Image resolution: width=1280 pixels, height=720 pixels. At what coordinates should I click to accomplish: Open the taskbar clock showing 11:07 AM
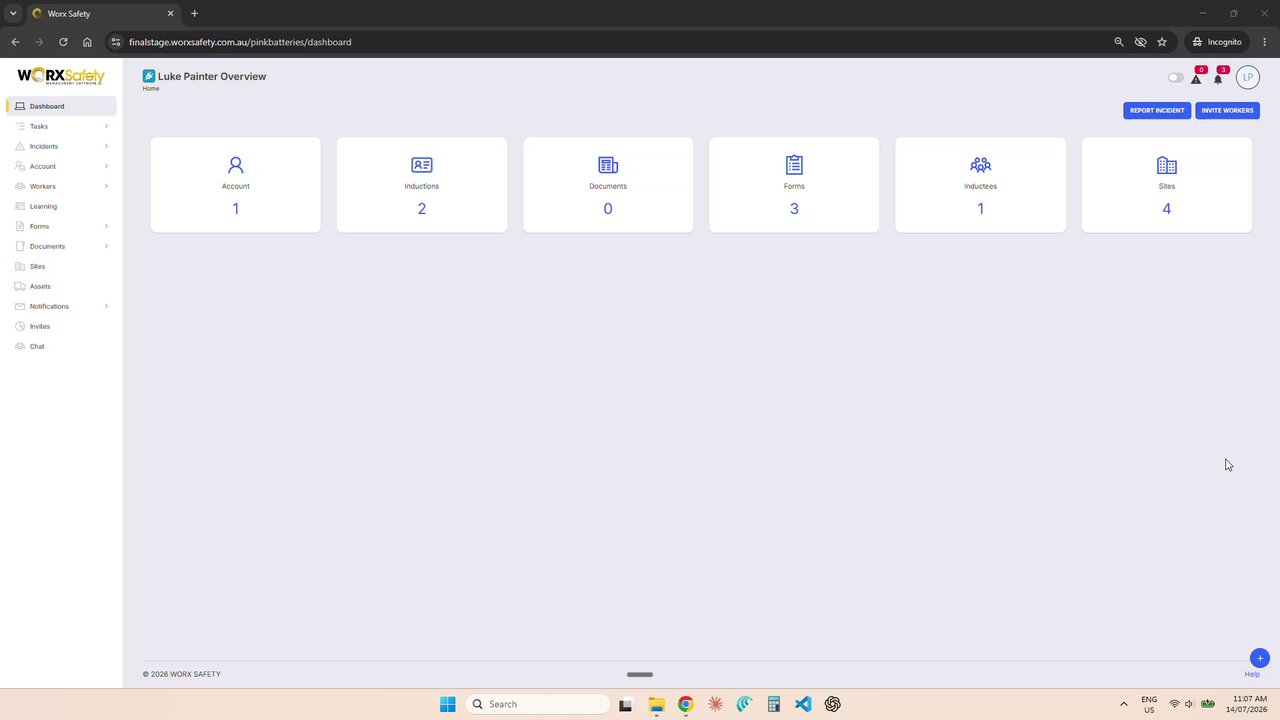pyautogui.click(x=1249, y=704)
